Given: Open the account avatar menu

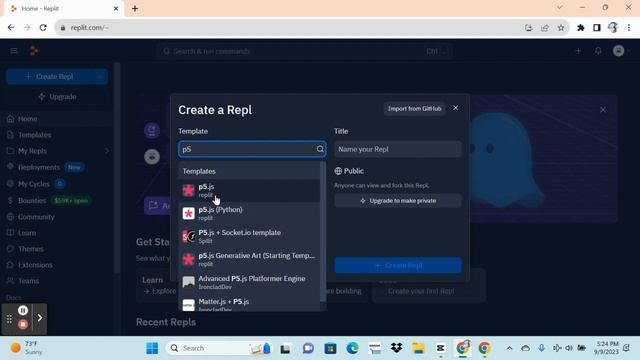Looking at the screenshot, I should click(x=619, y=51).
